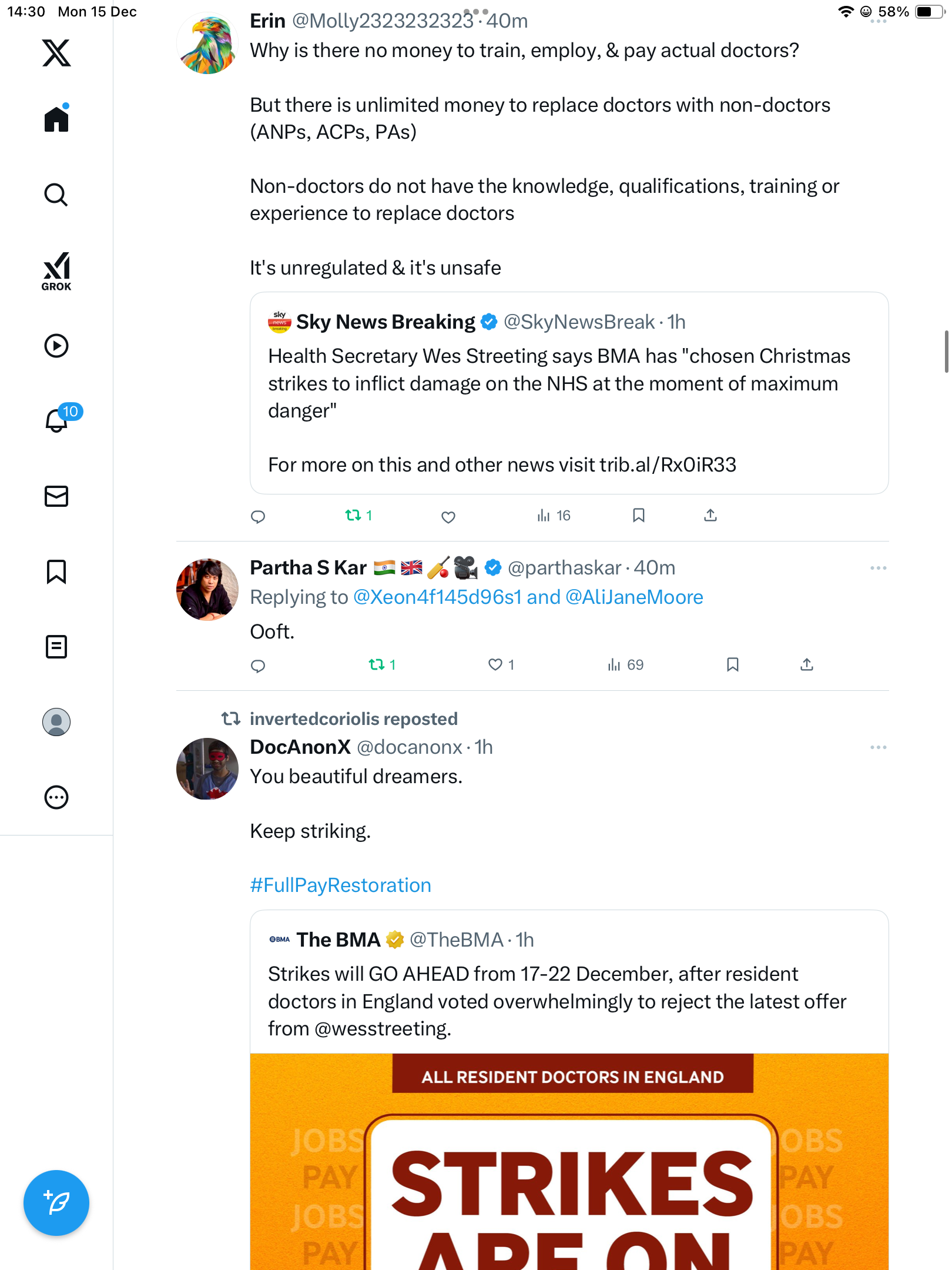Click the feed scrollbar handle
The width and height of the screenshot is (952, 1270).
[946, 352]
